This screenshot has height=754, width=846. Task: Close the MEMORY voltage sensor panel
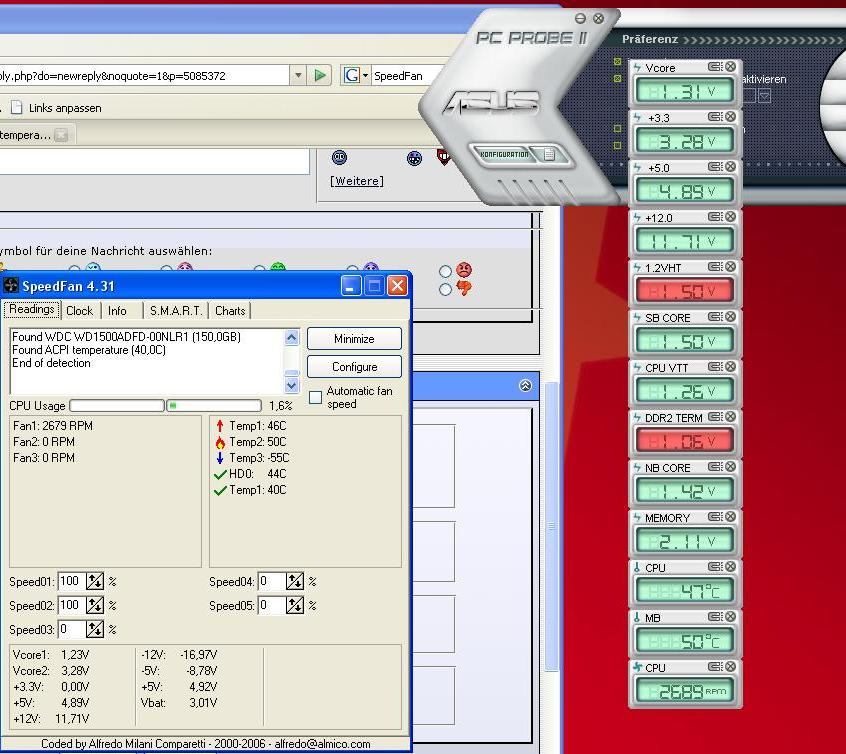tap(731, 517)
